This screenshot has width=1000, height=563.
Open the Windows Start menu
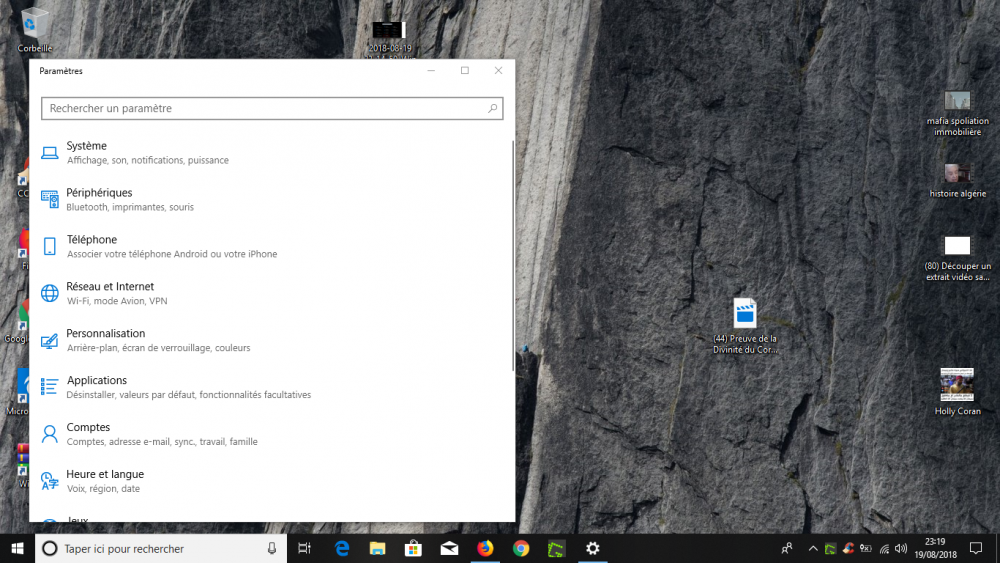pos(17,548)
